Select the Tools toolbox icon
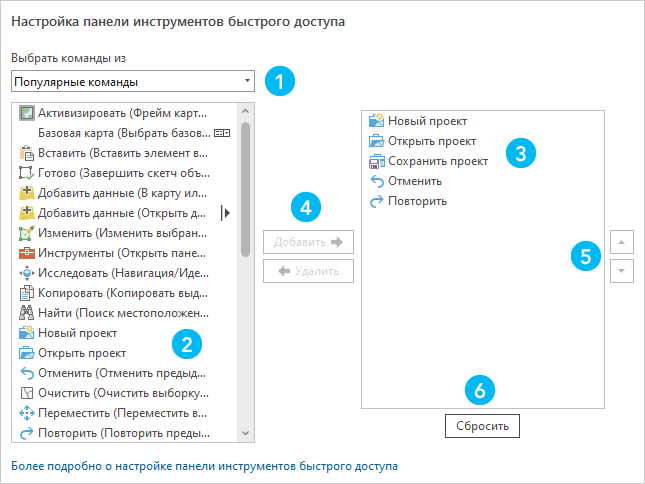This screenshot has width=645, height=484. [x=27, y=253]
